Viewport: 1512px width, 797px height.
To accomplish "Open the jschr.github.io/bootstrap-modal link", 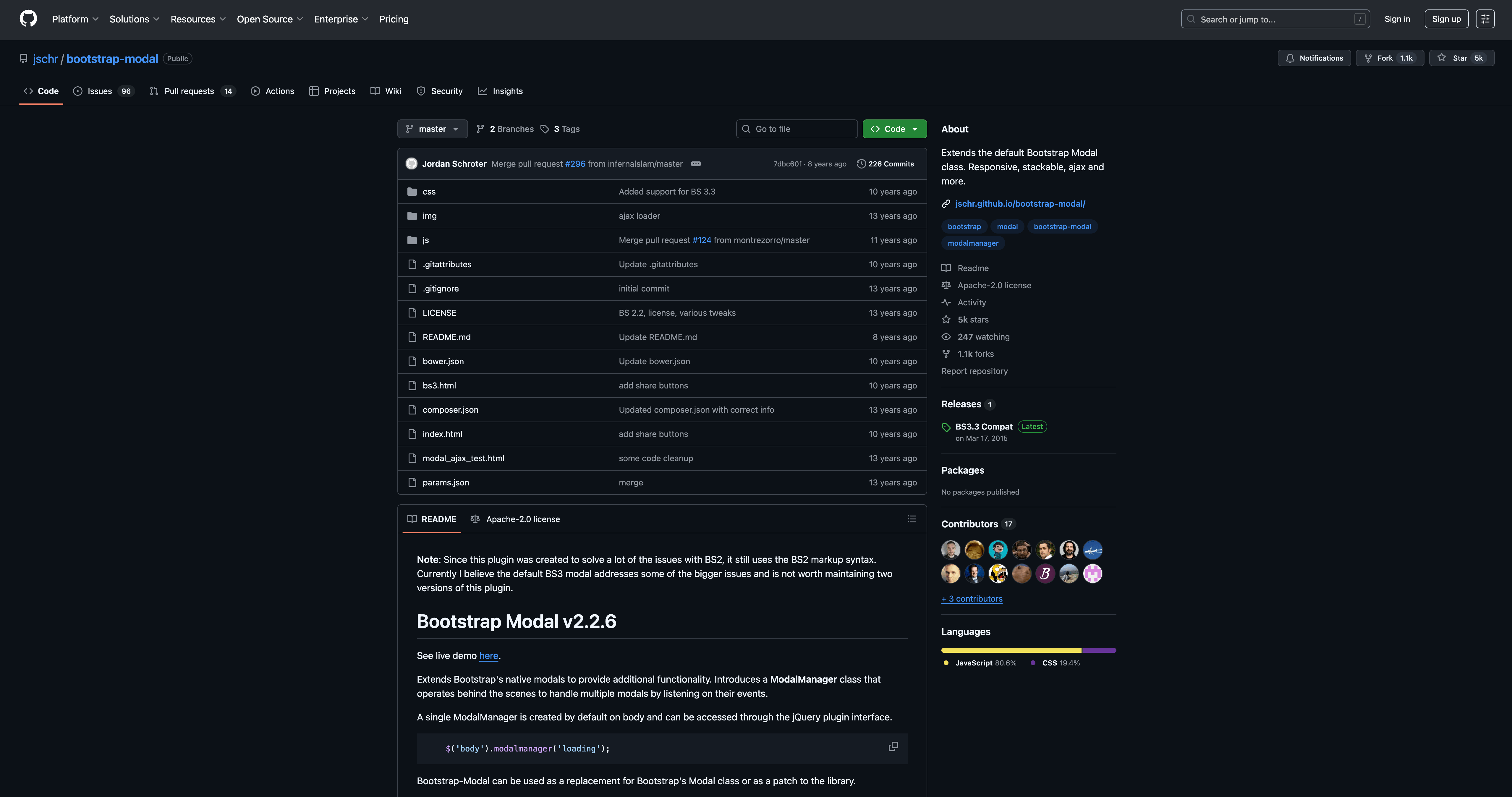I will (1019, 204).
